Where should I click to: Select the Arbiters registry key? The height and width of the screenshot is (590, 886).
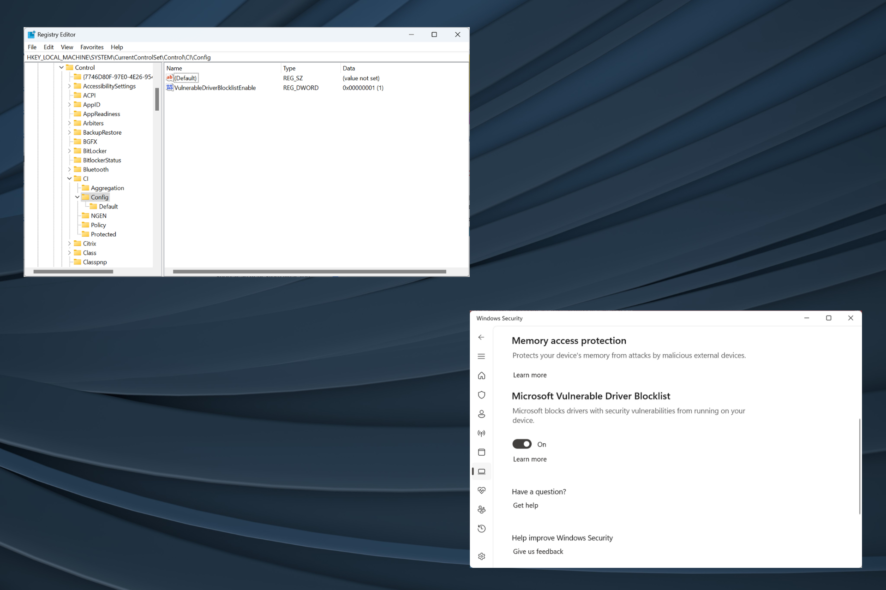93,123
